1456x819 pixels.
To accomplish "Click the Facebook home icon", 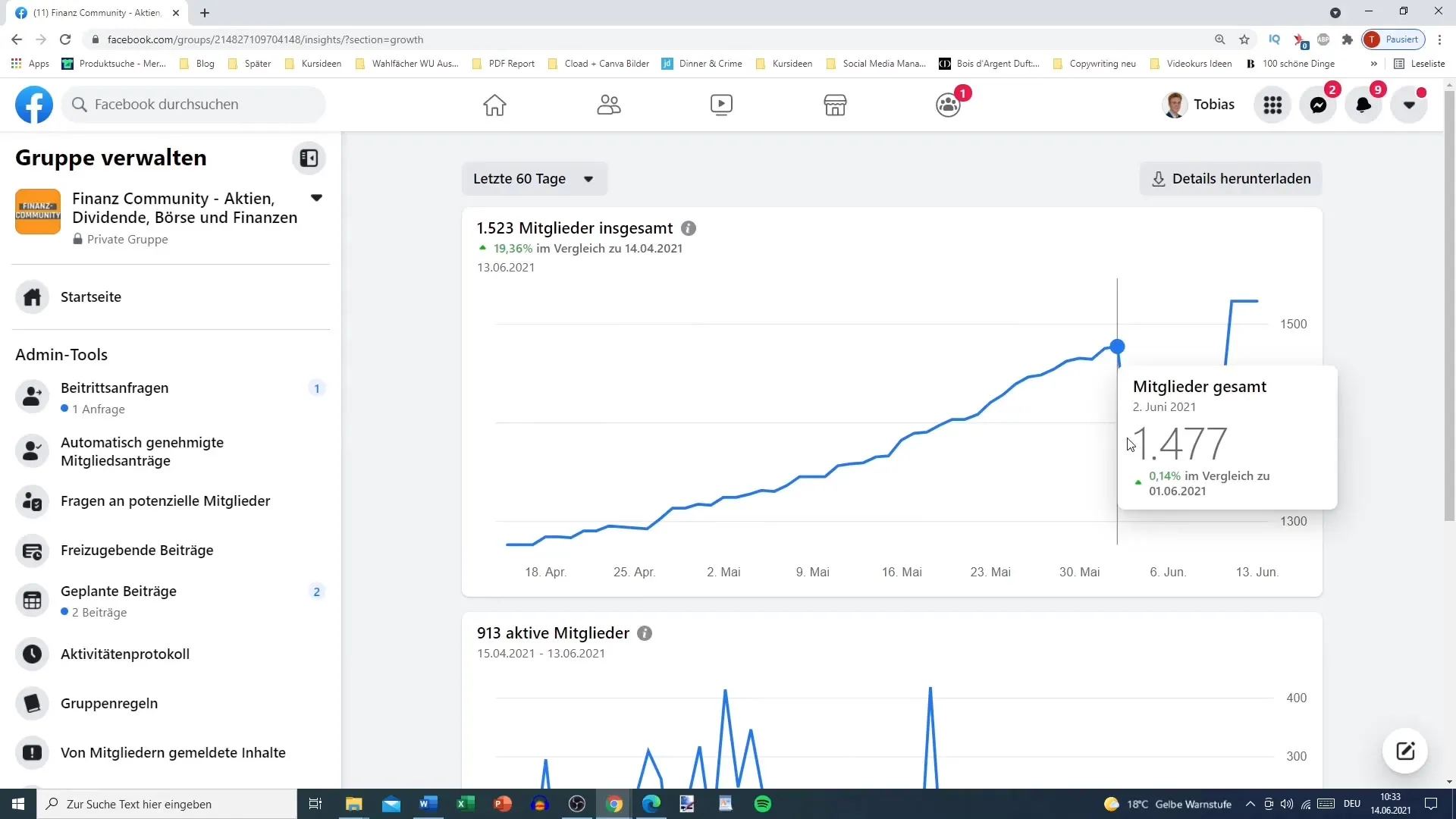I will point(494,104).
